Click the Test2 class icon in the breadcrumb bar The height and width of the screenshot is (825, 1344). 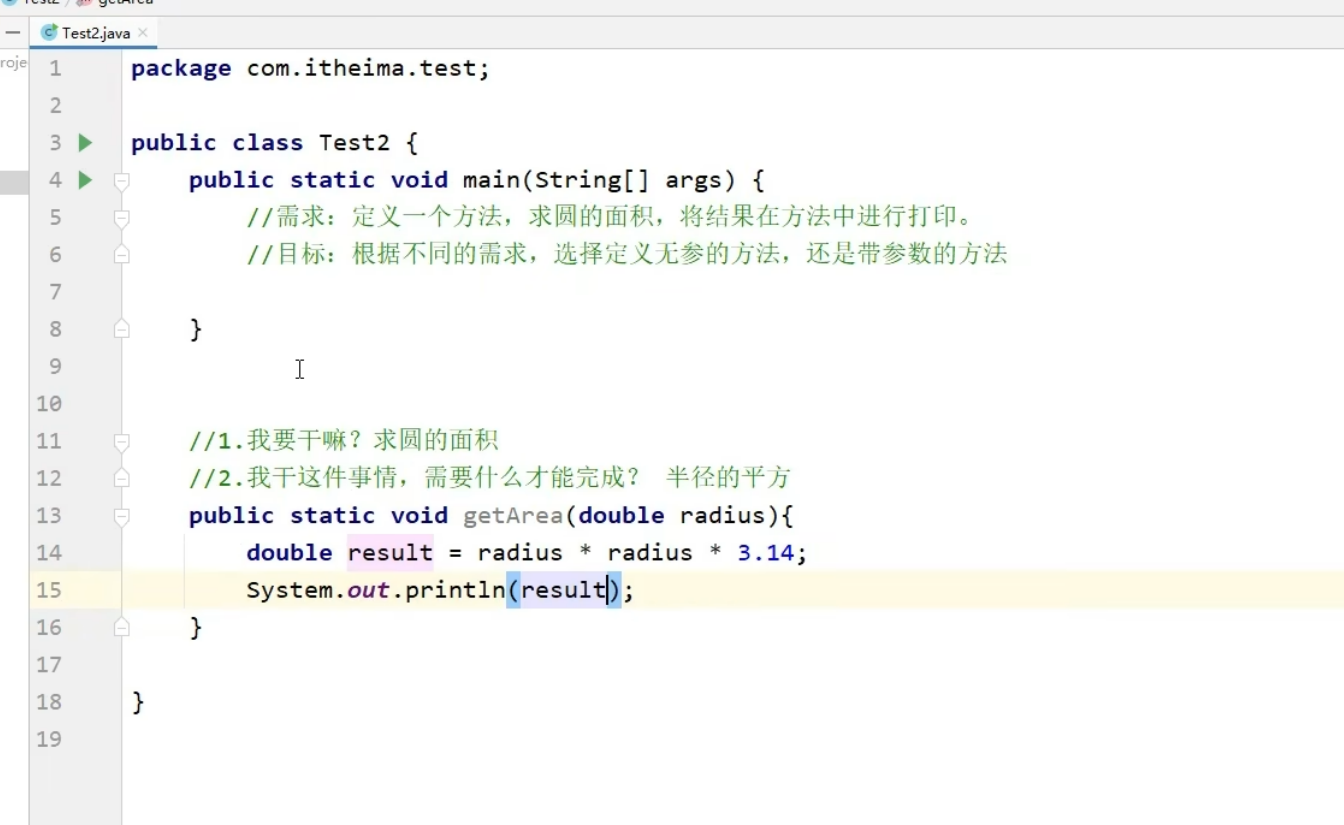click(x=8, y=4)
